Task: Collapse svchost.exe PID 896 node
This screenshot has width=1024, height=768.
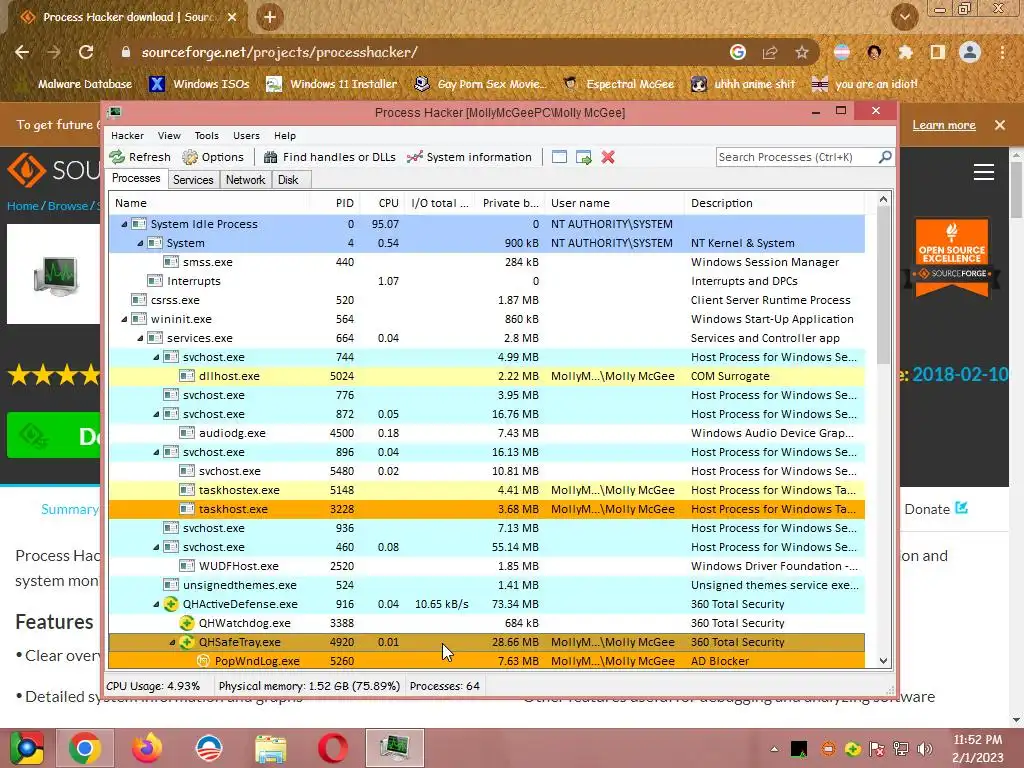Action: tap(156, 452)
